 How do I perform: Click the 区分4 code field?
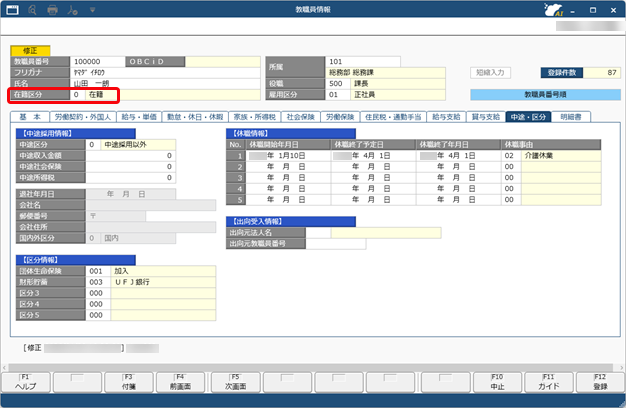point(98,304)
